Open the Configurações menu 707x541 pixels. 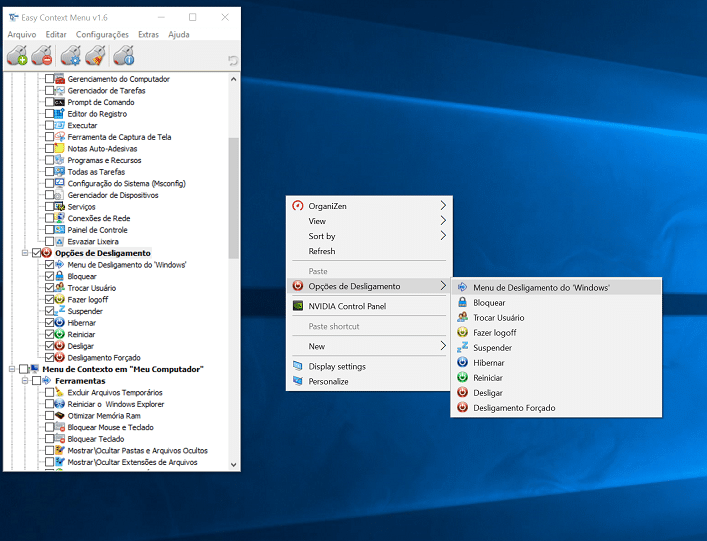(102, 35)
